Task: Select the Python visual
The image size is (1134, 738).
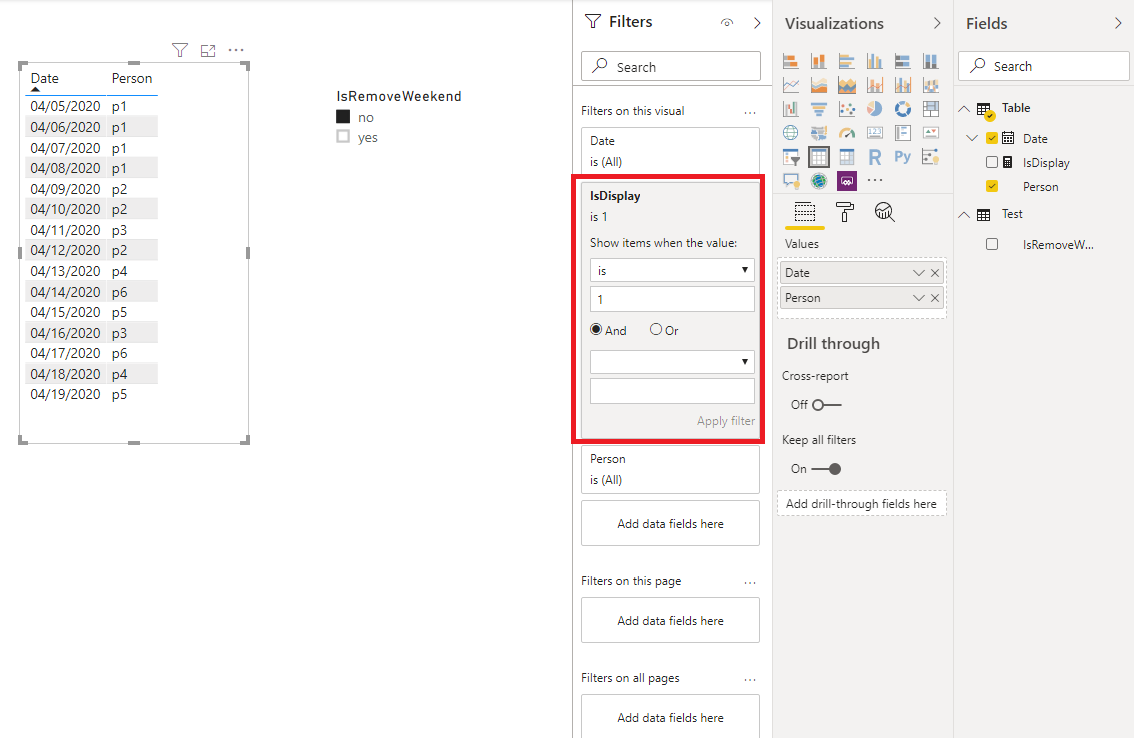Action: tap(903, 157)
